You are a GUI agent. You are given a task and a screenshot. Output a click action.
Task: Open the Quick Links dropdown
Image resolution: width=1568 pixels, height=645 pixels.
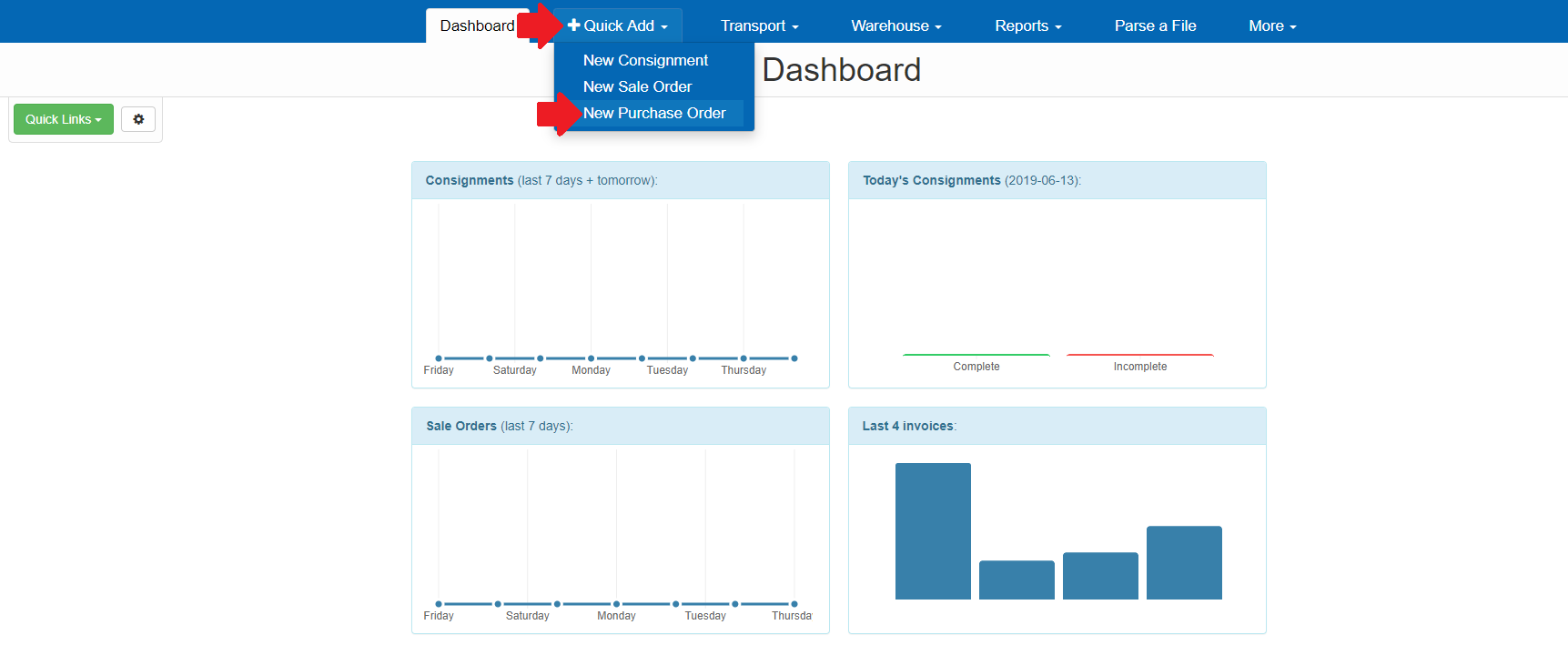[64, 119]
